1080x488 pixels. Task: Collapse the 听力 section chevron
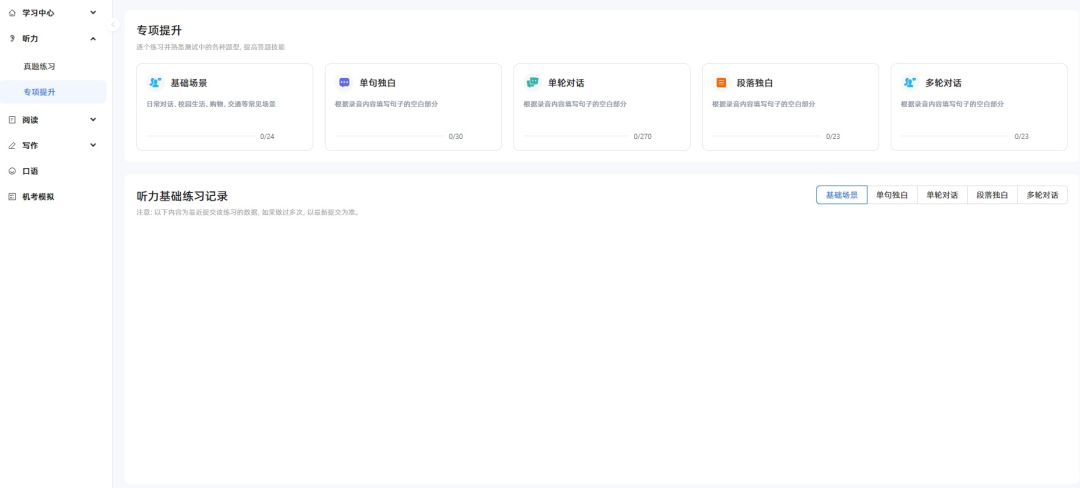click(93, 39)
